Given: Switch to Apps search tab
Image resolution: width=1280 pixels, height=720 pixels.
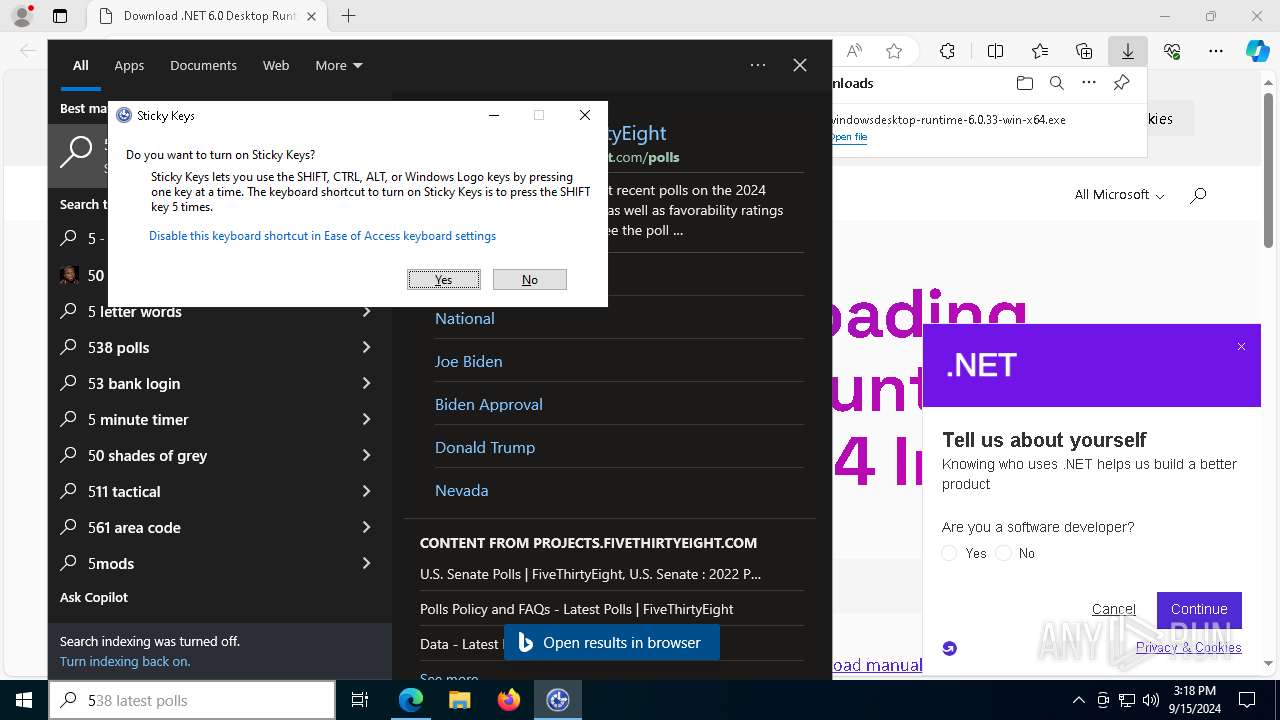Looking at the screenshot, I should [x=129, y=65].
